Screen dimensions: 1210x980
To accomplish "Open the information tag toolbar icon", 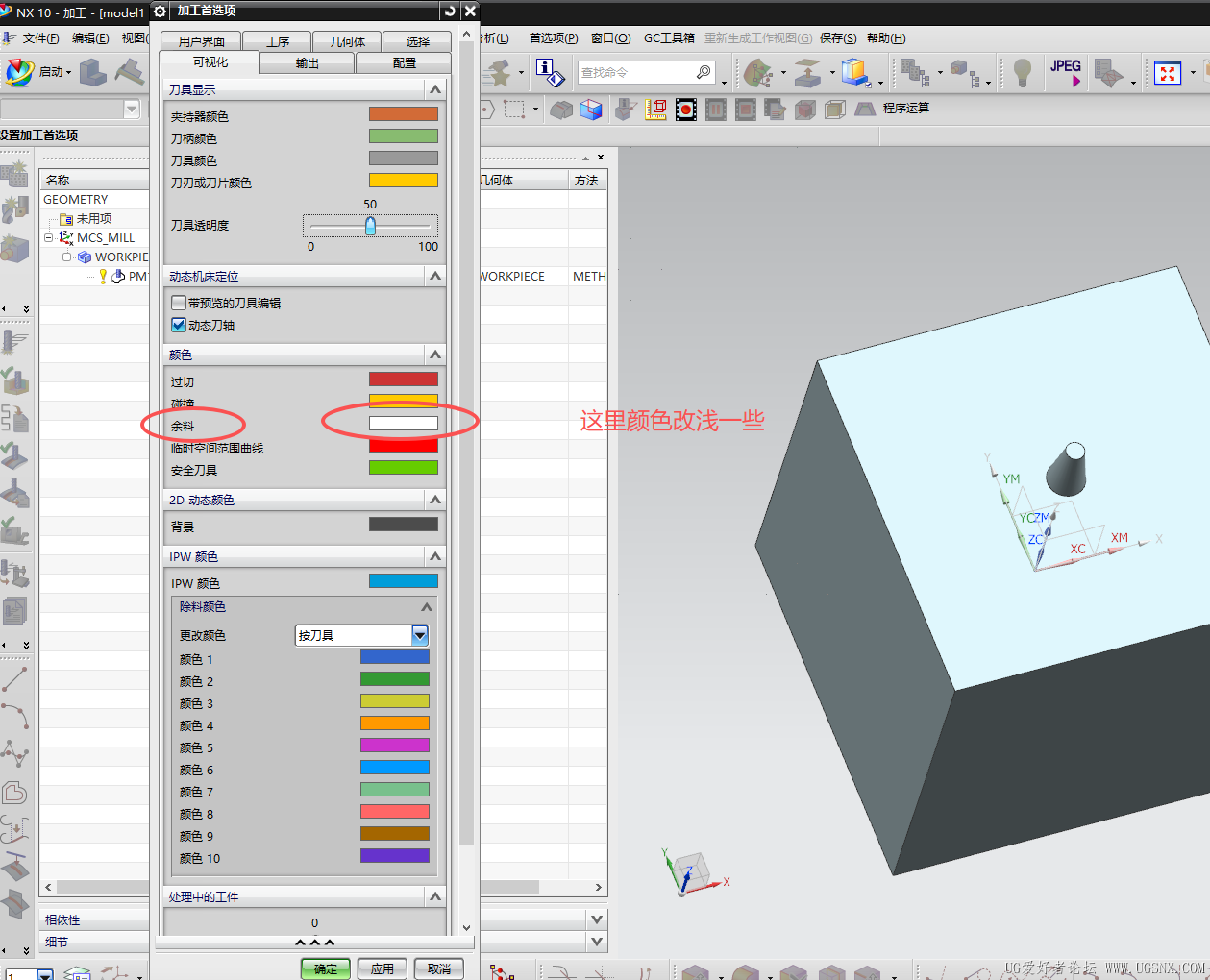I will click(549, 72).
